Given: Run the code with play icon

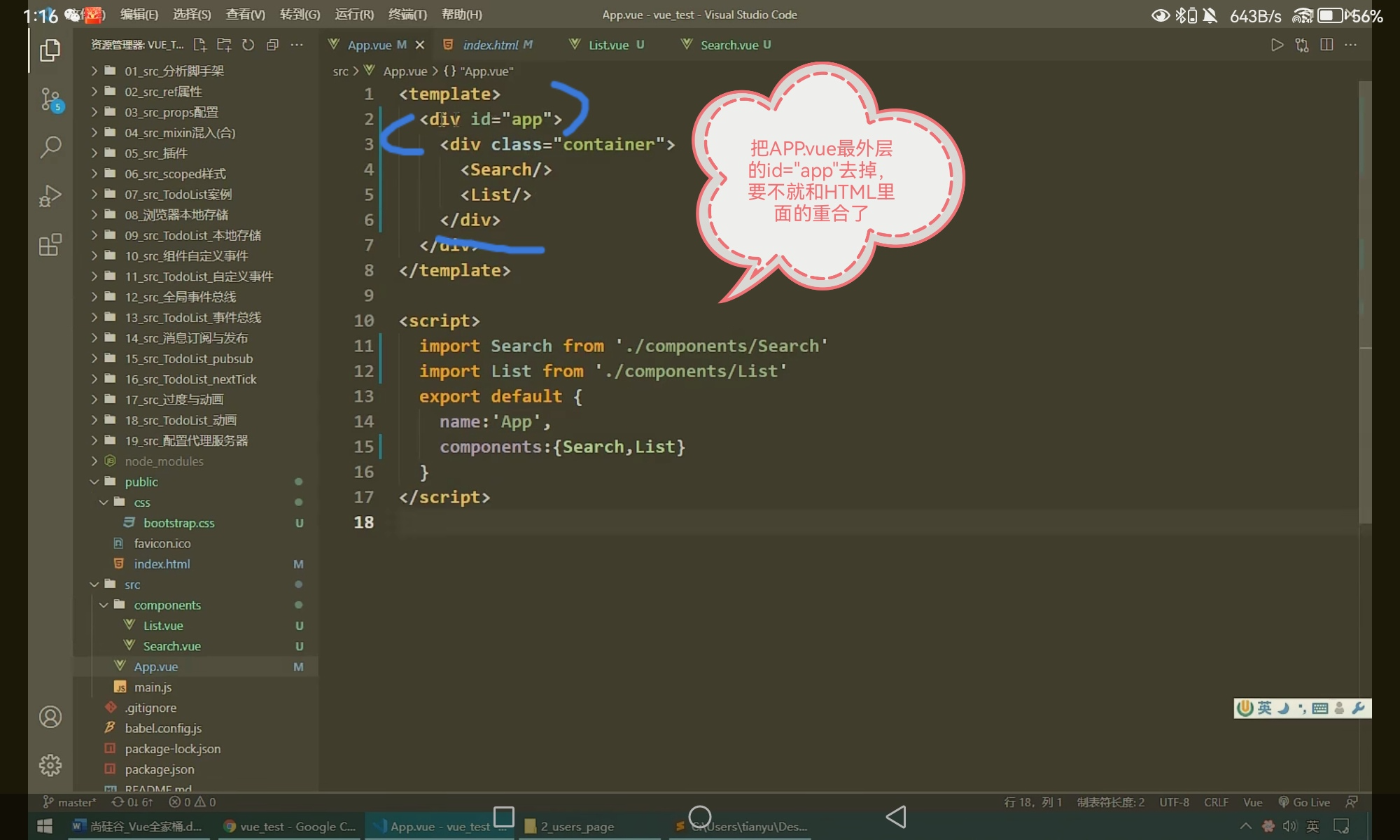Looking at the screenshot, I should pos(1277,45).
